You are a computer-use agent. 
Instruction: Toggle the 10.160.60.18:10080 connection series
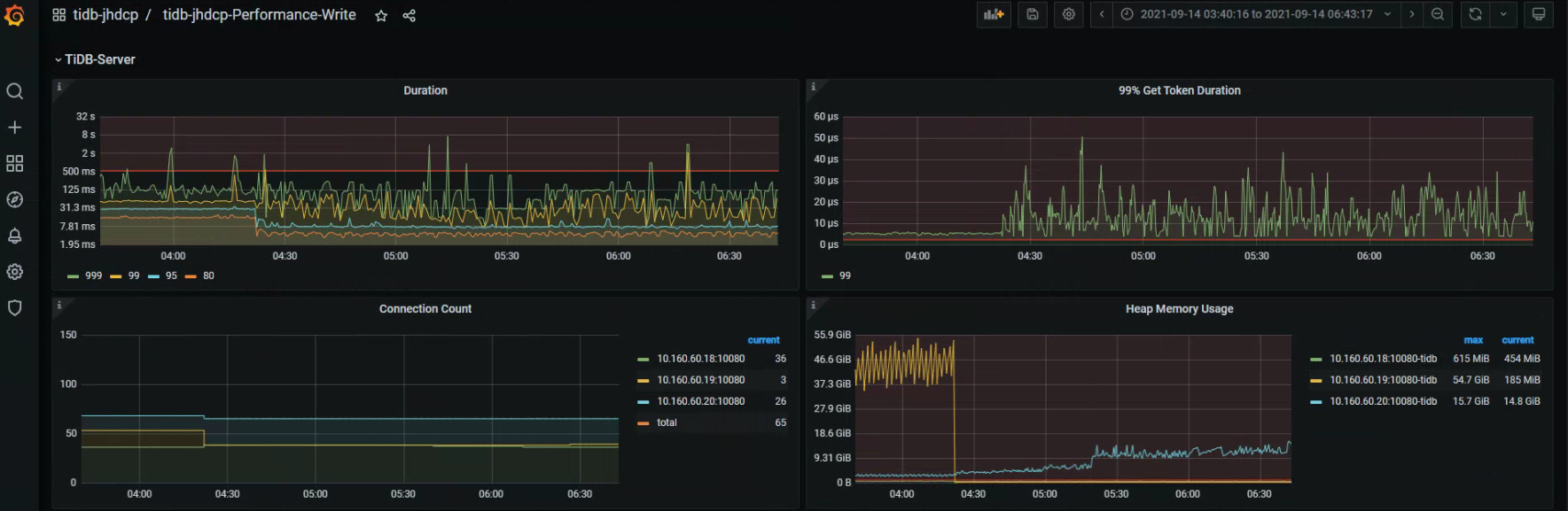tap(700, 359)
